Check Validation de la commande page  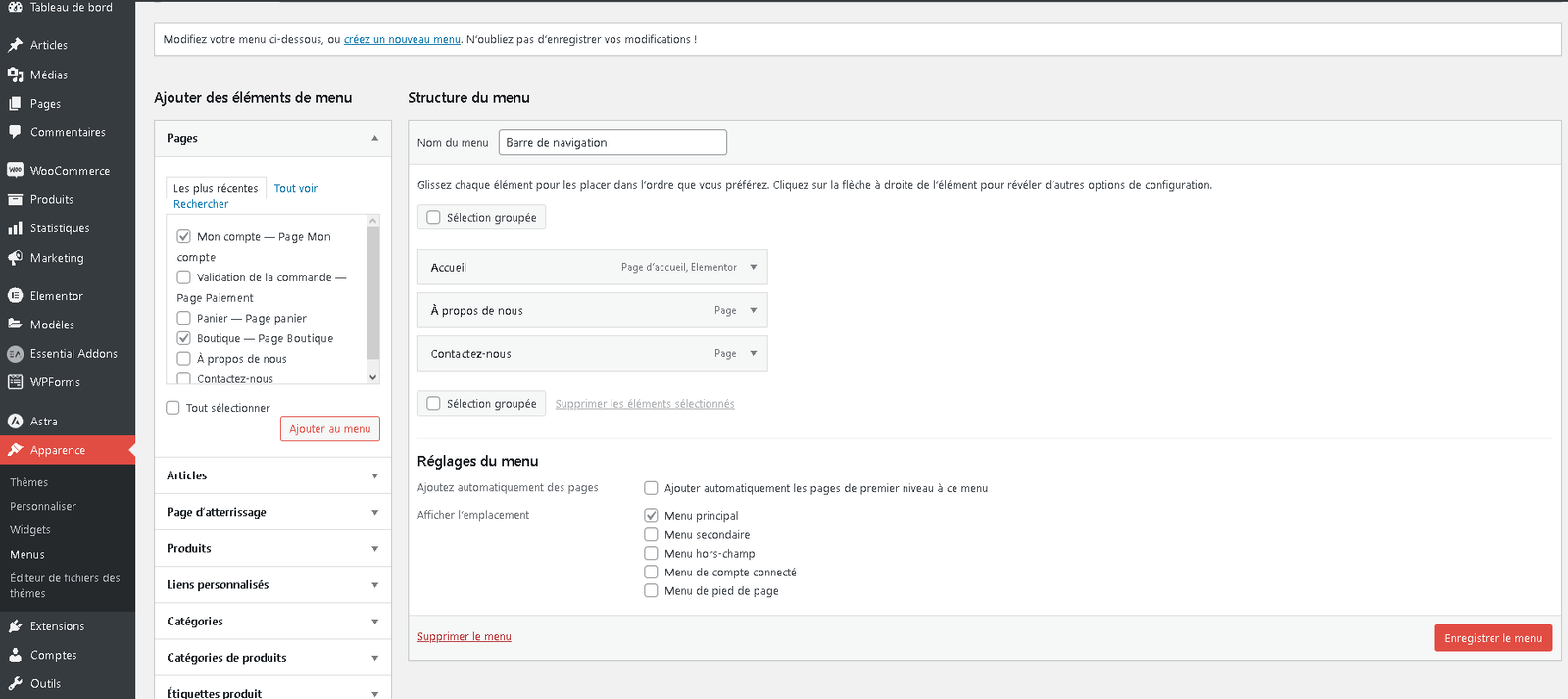point(183,277)
